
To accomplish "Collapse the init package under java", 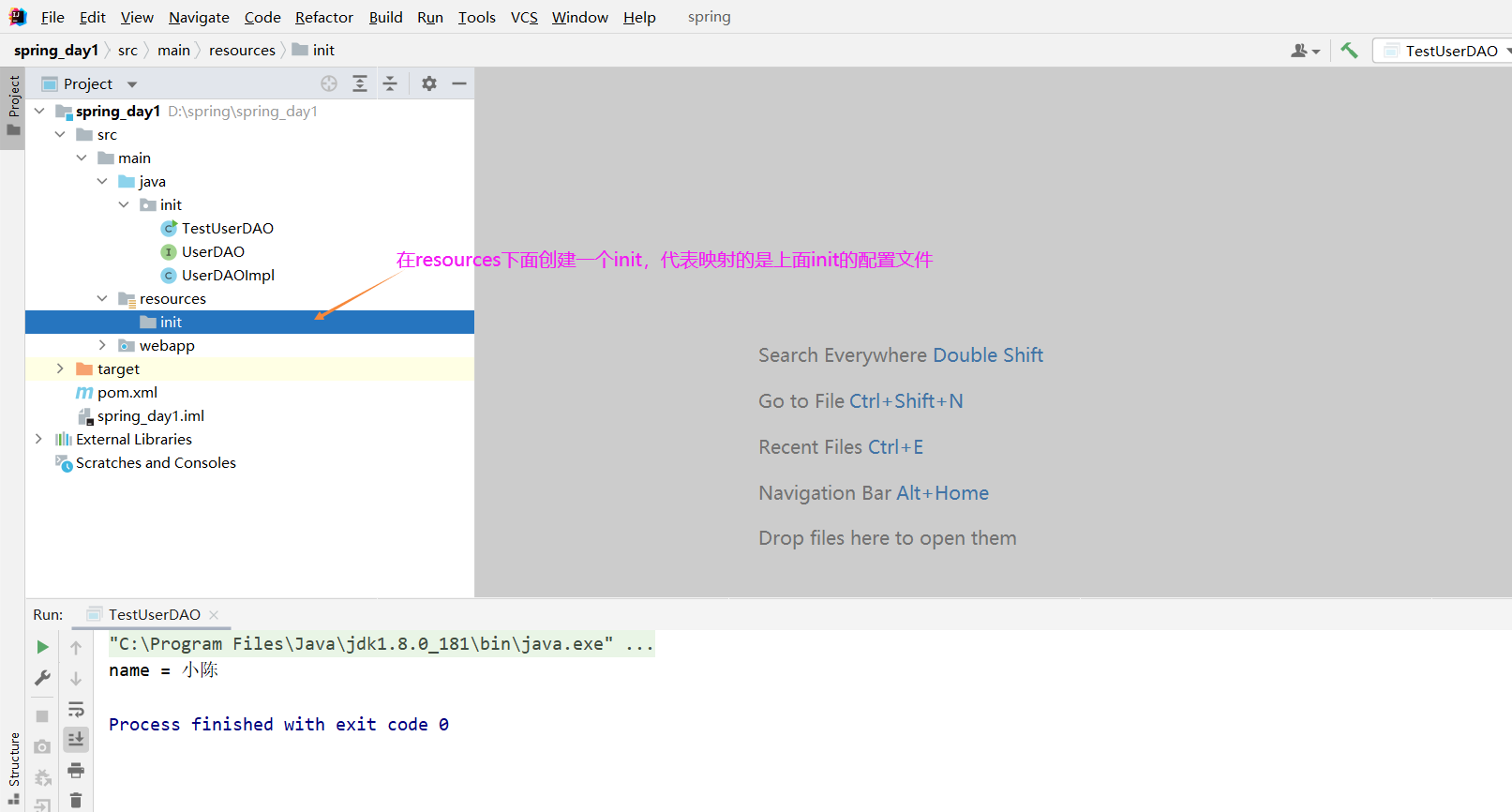I will [x=124, y=204].
